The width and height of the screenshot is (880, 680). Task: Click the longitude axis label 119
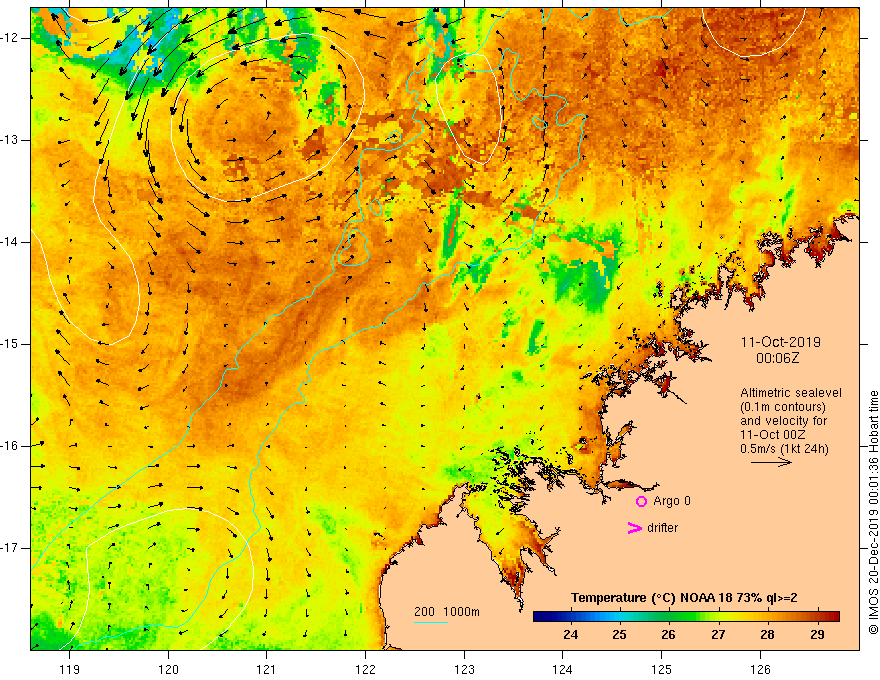(x=70, y=669)
